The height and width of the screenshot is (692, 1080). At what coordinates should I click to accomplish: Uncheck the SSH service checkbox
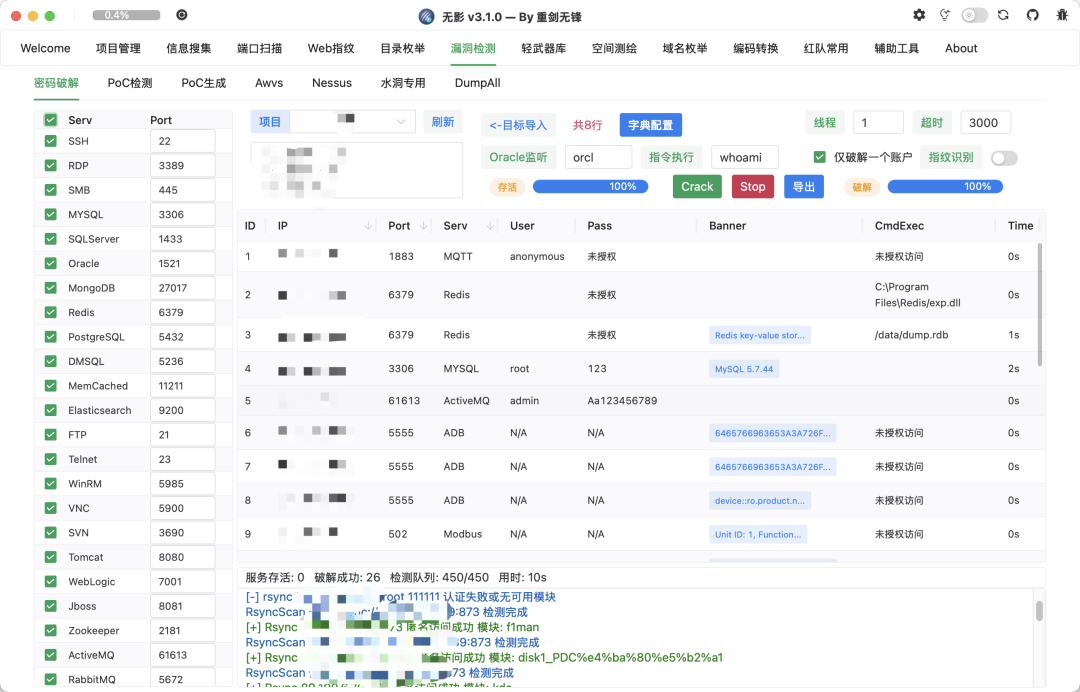tap(50, 141)
